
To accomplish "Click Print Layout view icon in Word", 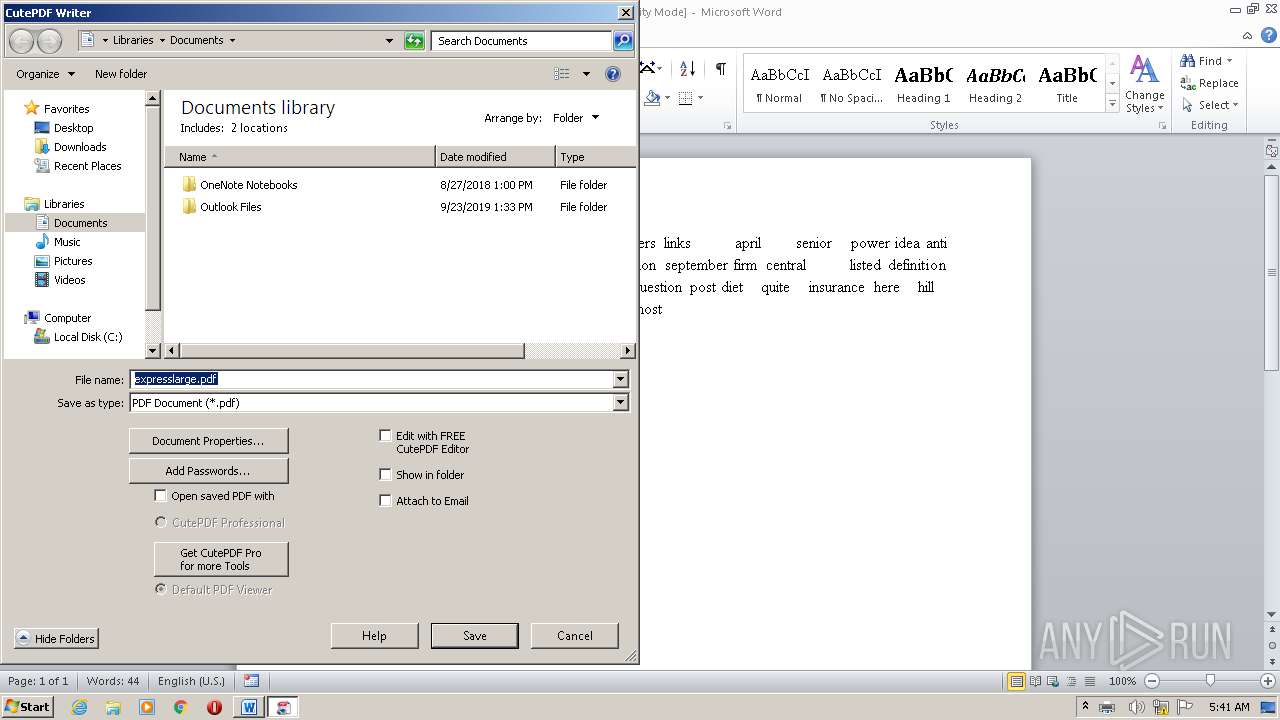I will (x=1016, y=681).
